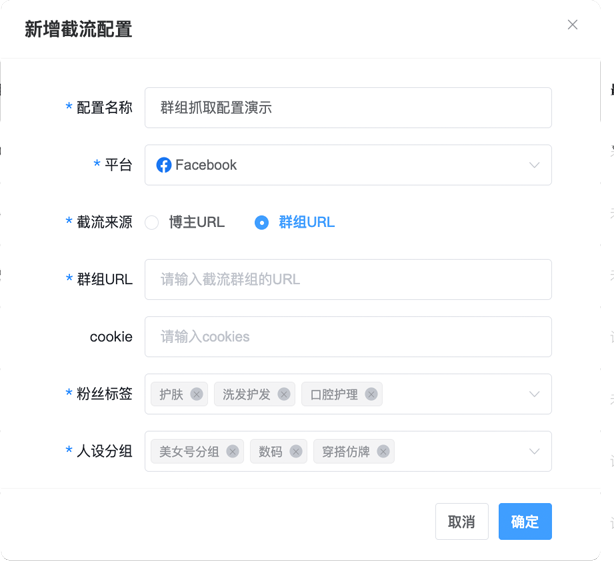
Task: Click the 数码 tag text
Action: coord(270,452)
